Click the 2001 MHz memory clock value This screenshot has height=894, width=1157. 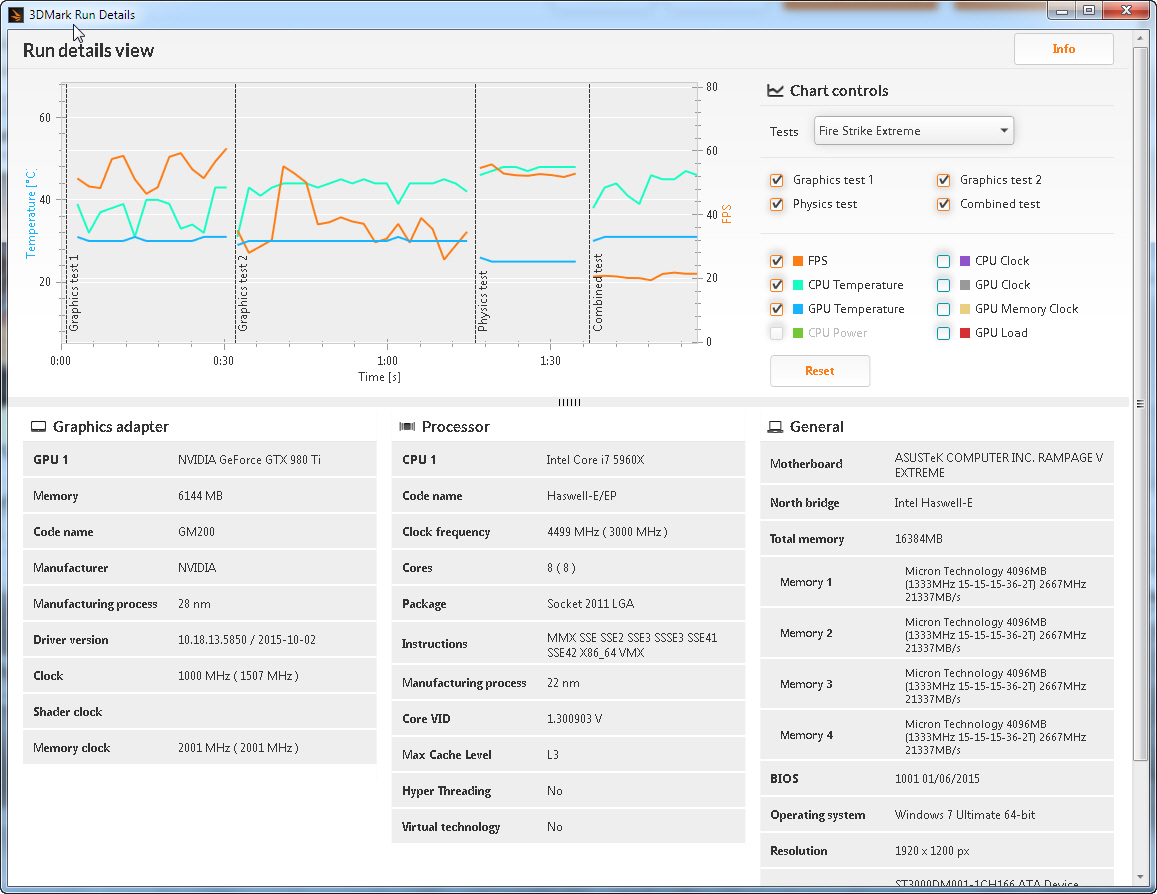(238, 748)
